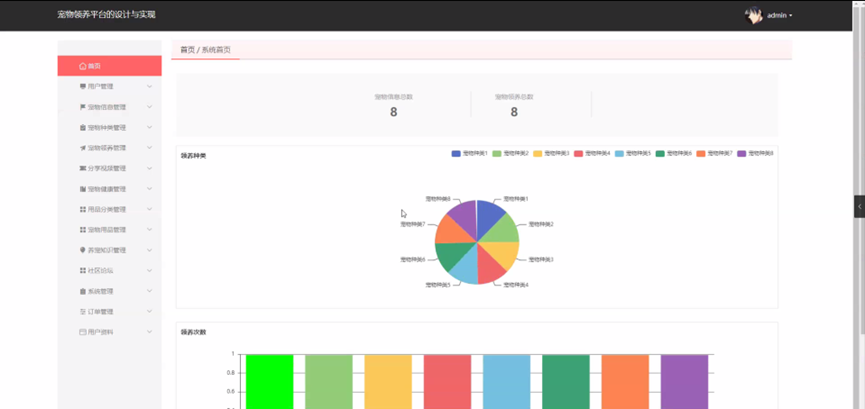This screenshot has height=409, width=865.
Task: Click the 宠物种类5 pie chart label
Action: coord(438,285)
